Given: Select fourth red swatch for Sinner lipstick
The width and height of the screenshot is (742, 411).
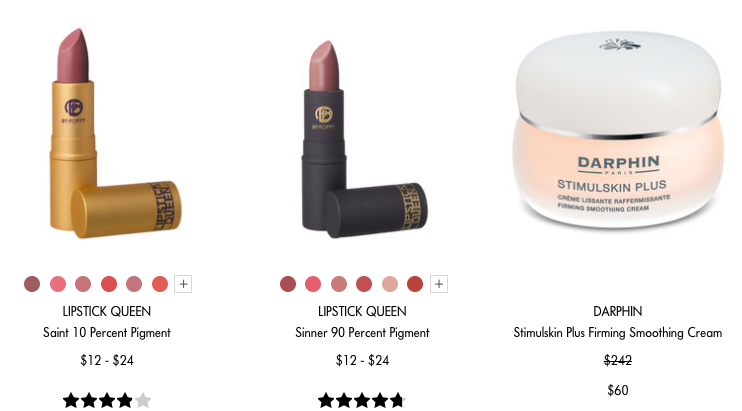Looking at the screenshot, I should (364, 284).
